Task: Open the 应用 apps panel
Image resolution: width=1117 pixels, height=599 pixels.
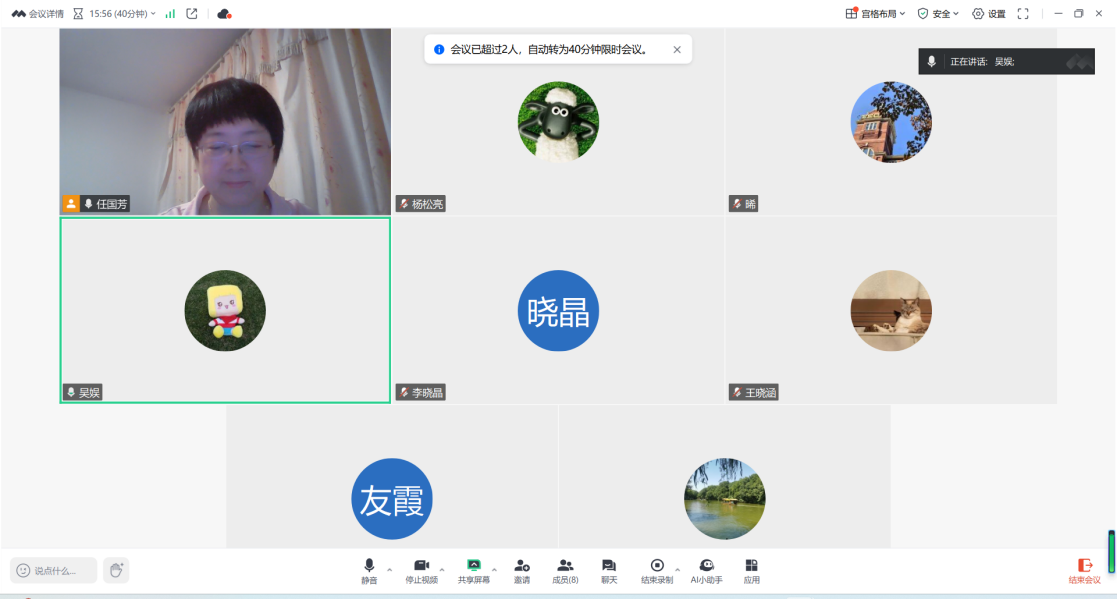Action: coord(752,571)
